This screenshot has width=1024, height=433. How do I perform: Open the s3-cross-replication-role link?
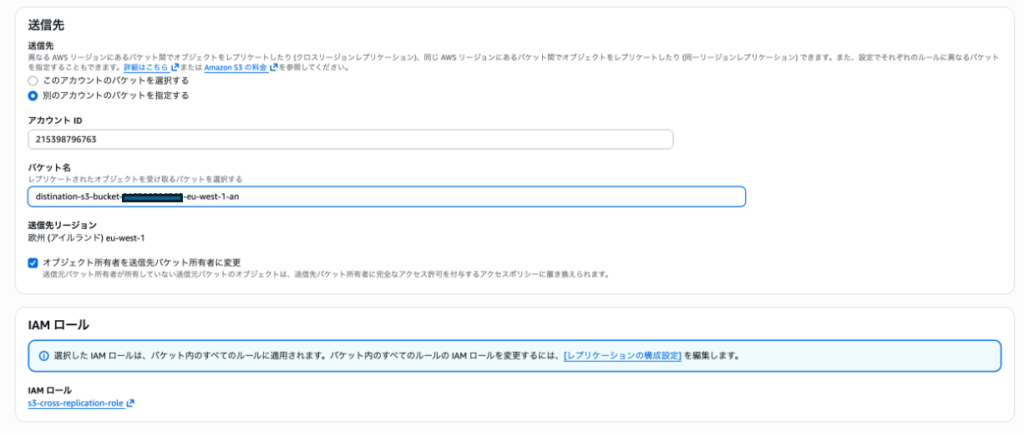pyautogui.click(x=76, y=403)
